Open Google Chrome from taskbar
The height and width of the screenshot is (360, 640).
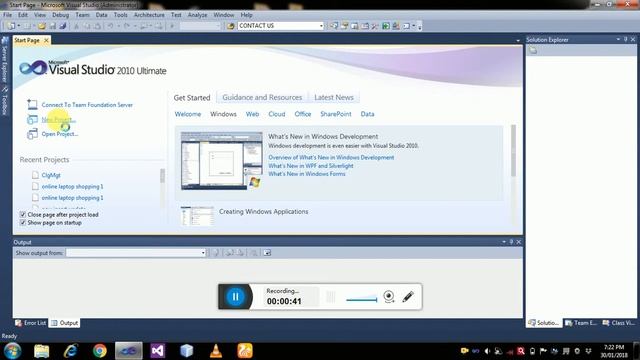99,351
